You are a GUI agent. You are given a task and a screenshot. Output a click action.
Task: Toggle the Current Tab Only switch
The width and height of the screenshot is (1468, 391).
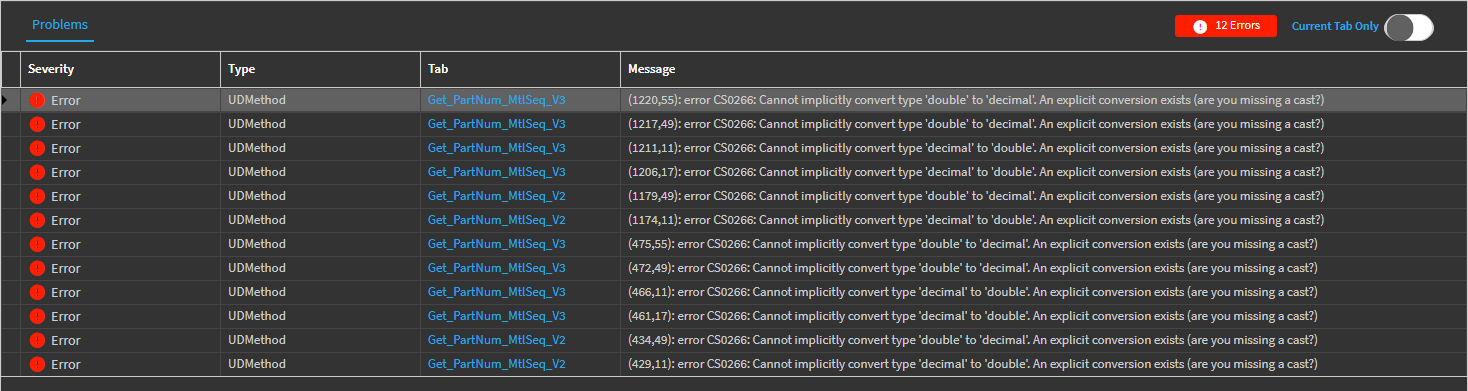click(1408, 27)
